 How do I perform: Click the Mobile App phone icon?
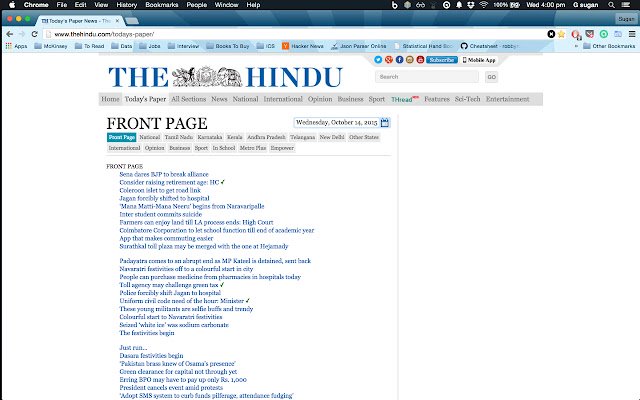tap(464, 60)
